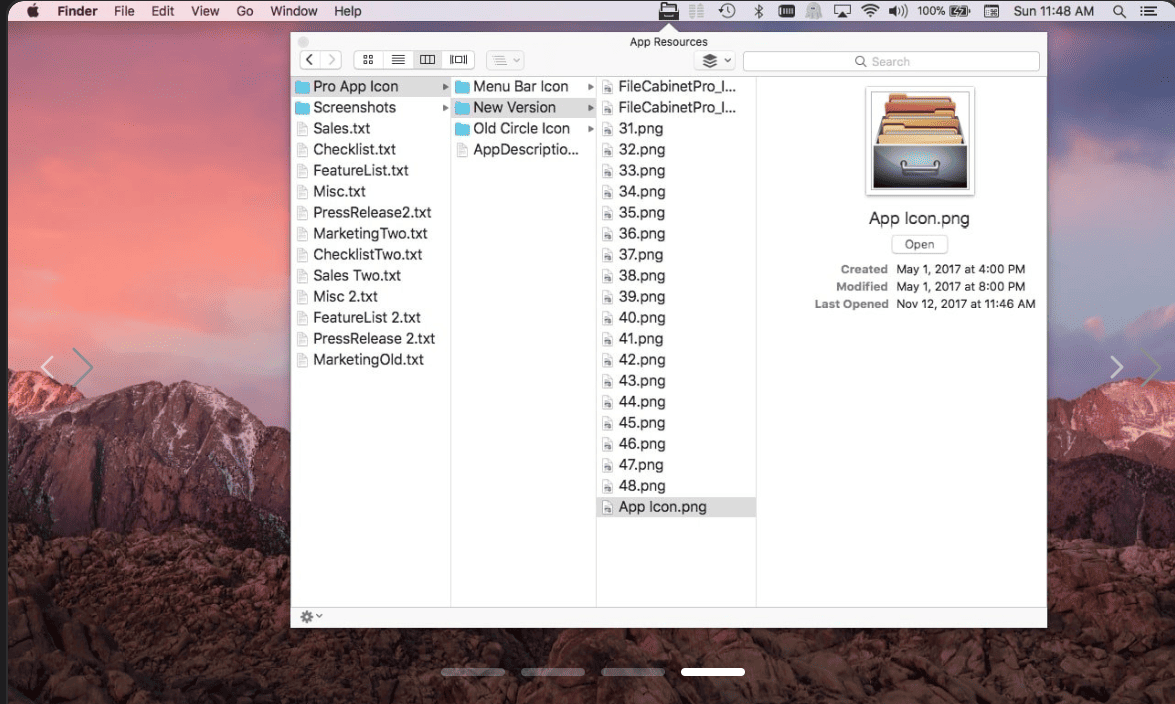Image resolution: width=1175 pixels, height=704 pixels.
Task: Expand arrow beside Menu Bar Icon
Action: click(x=590, y=87)
